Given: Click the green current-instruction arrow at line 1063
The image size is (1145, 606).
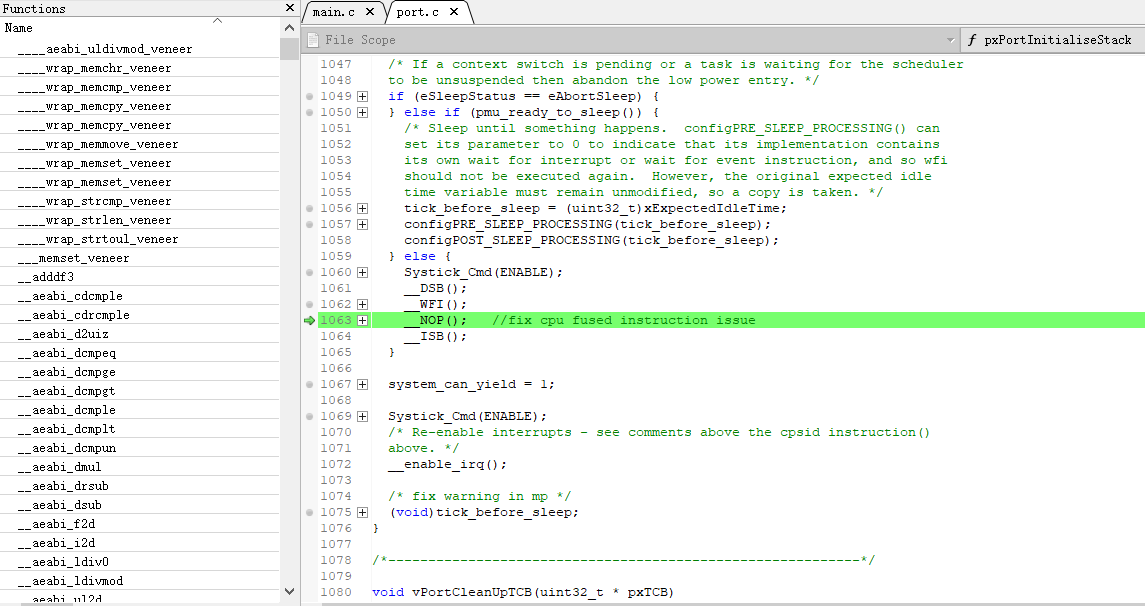Looking at the screenshot, I should pos(309,320).
